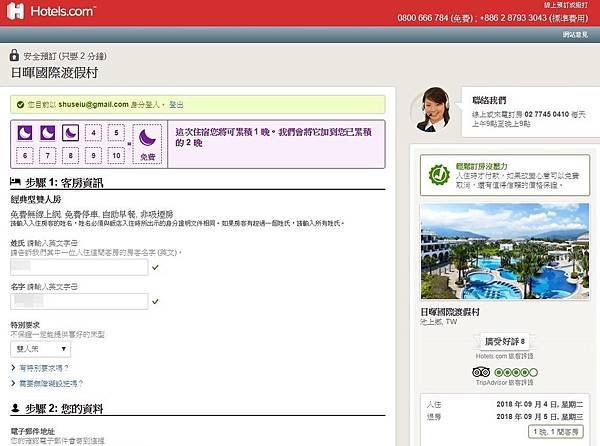Click reward night slot number 8
The image size is (600, 446).
(x=70, y=156)
